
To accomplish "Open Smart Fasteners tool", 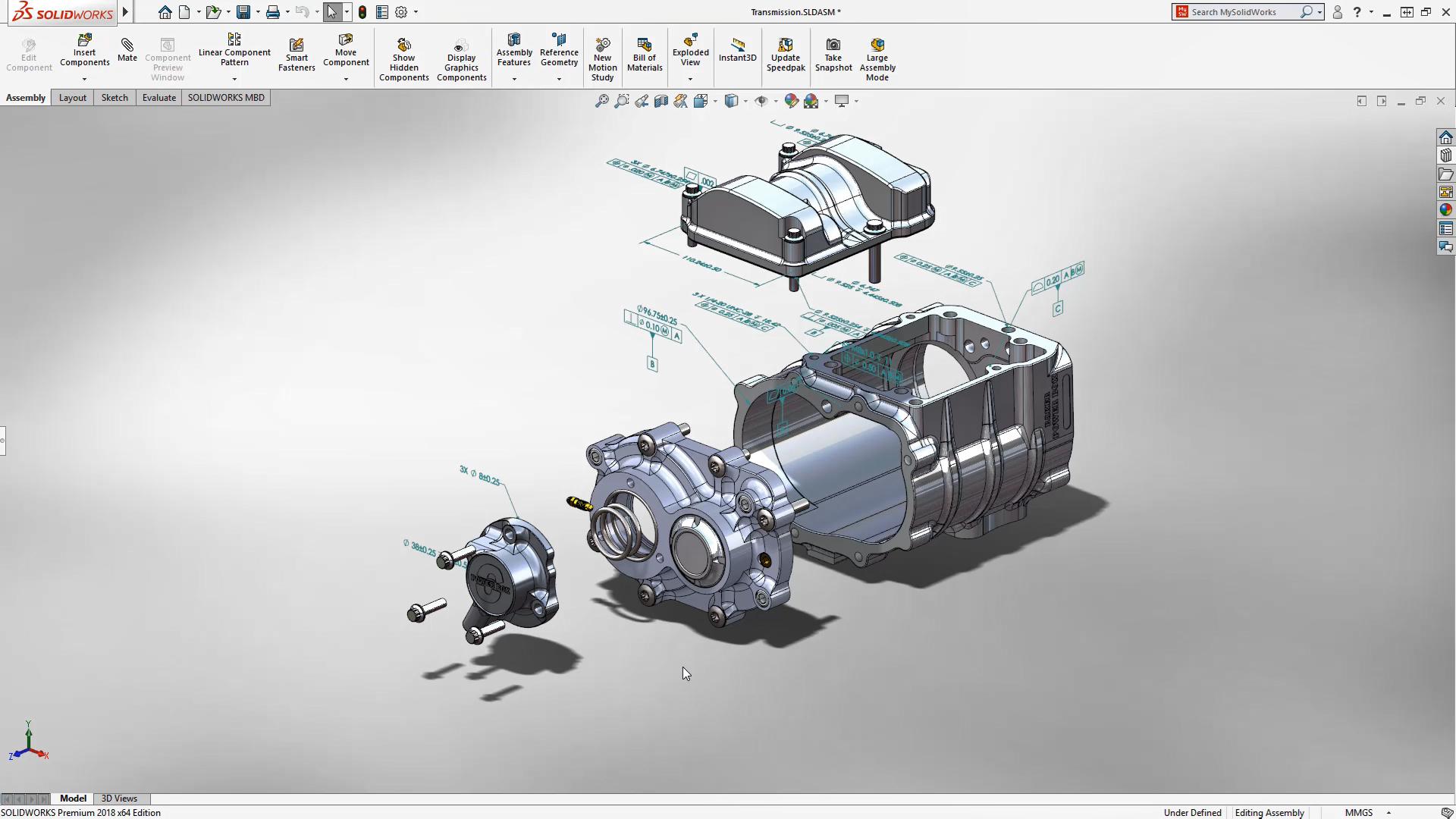I will (x=297, y=46).
